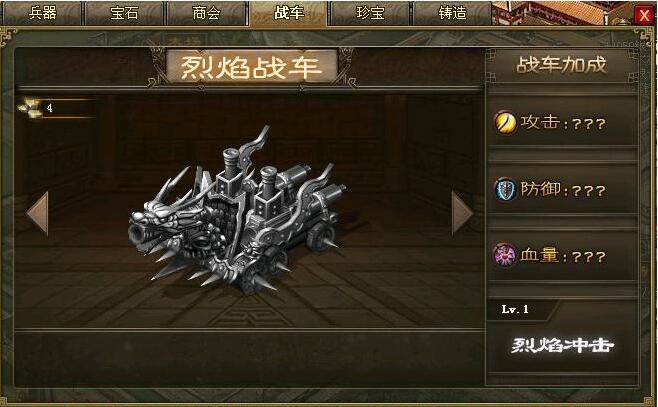Show the previous chariot with the left arrow
This screenshot has width=658, height=407.
point(38,213)
